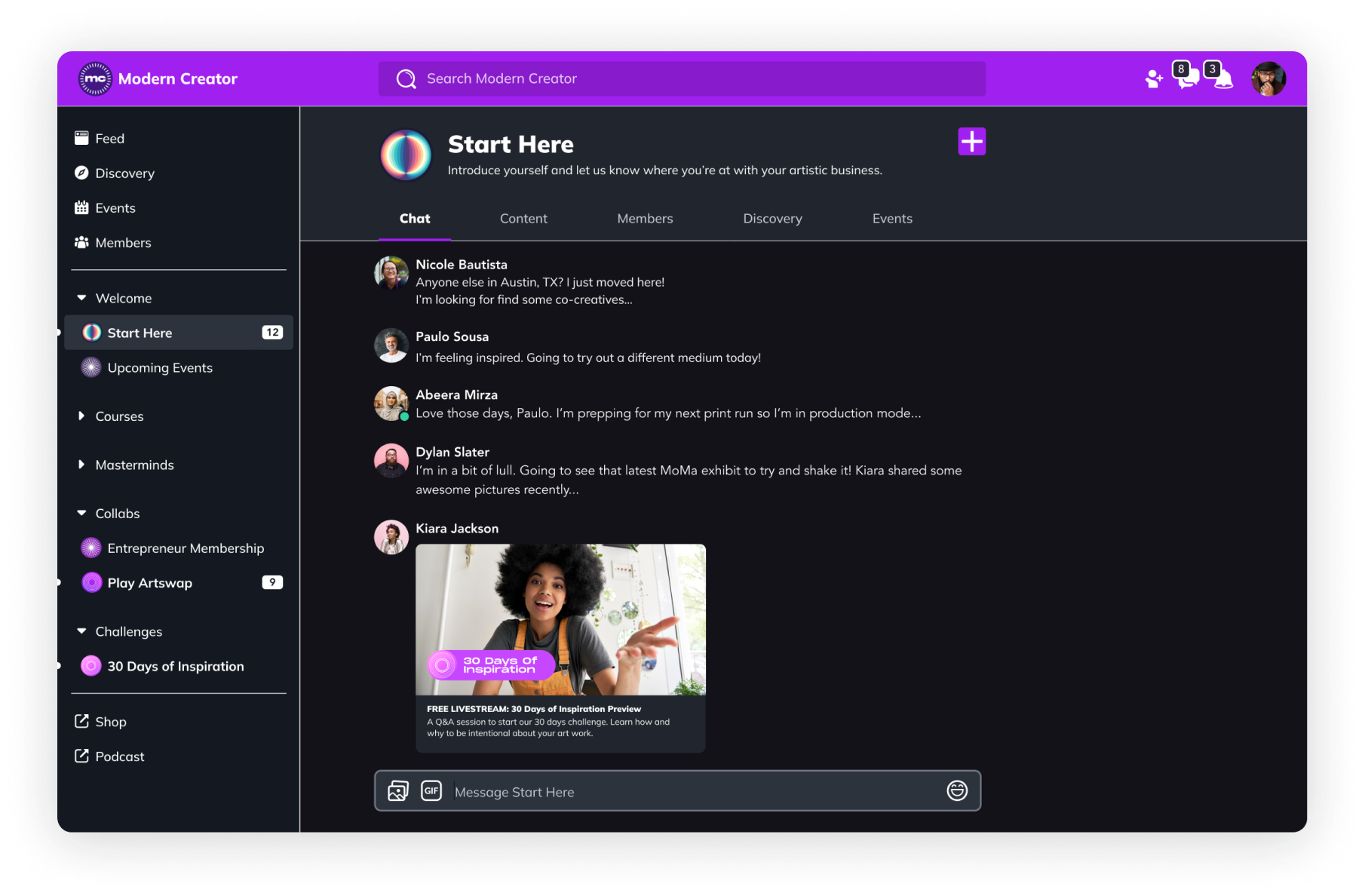The image size is (1365, 896).
Task: Click the Feed icon in sidebar
Action: [81, 138]
